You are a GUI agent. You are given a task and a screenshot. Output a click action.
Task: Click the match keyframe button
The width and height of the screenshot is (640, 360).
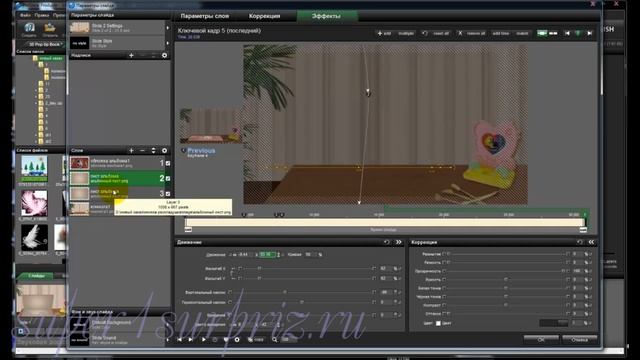[522, 33]
